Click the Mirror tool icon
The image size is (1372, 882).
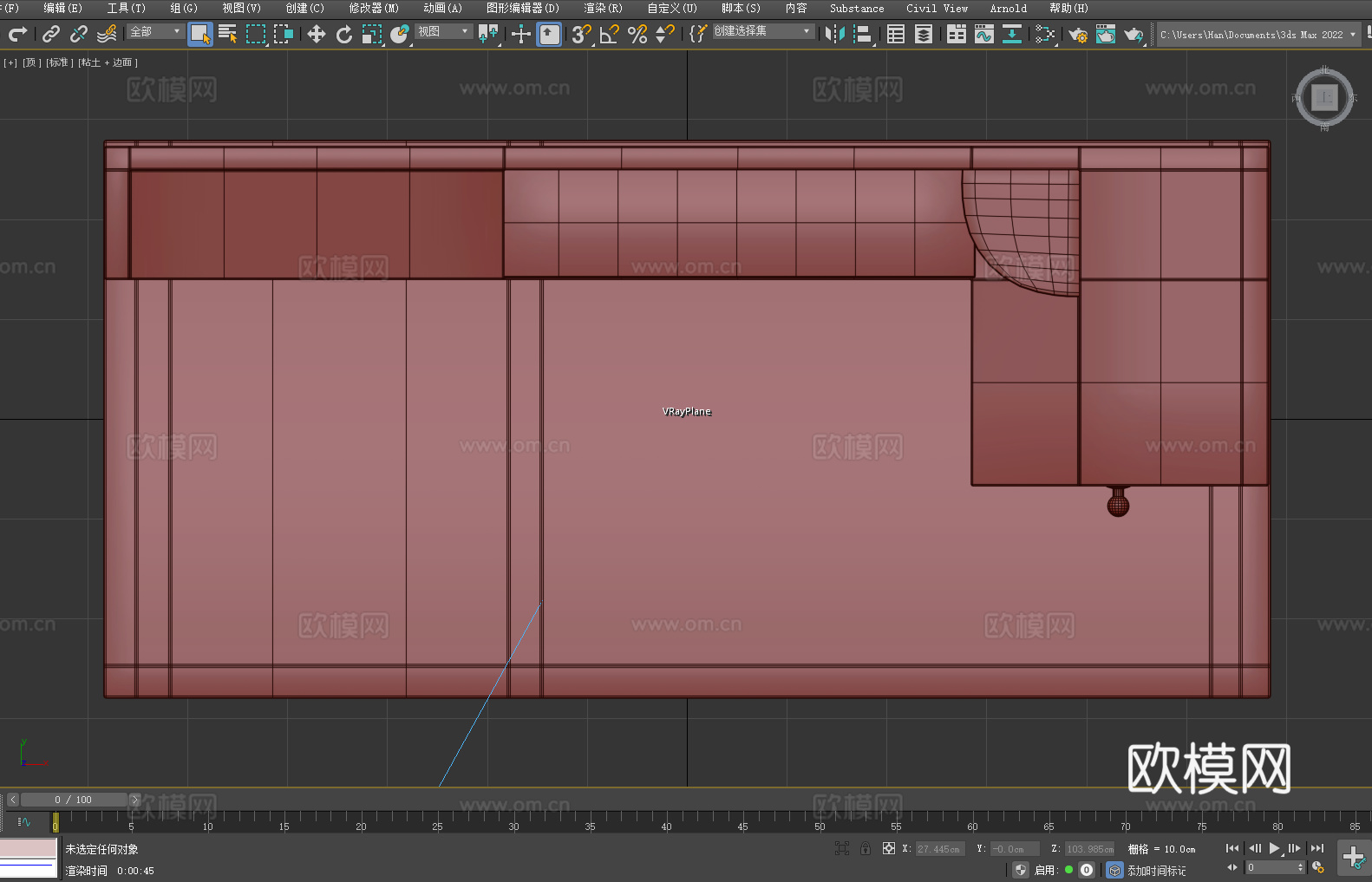835,34
